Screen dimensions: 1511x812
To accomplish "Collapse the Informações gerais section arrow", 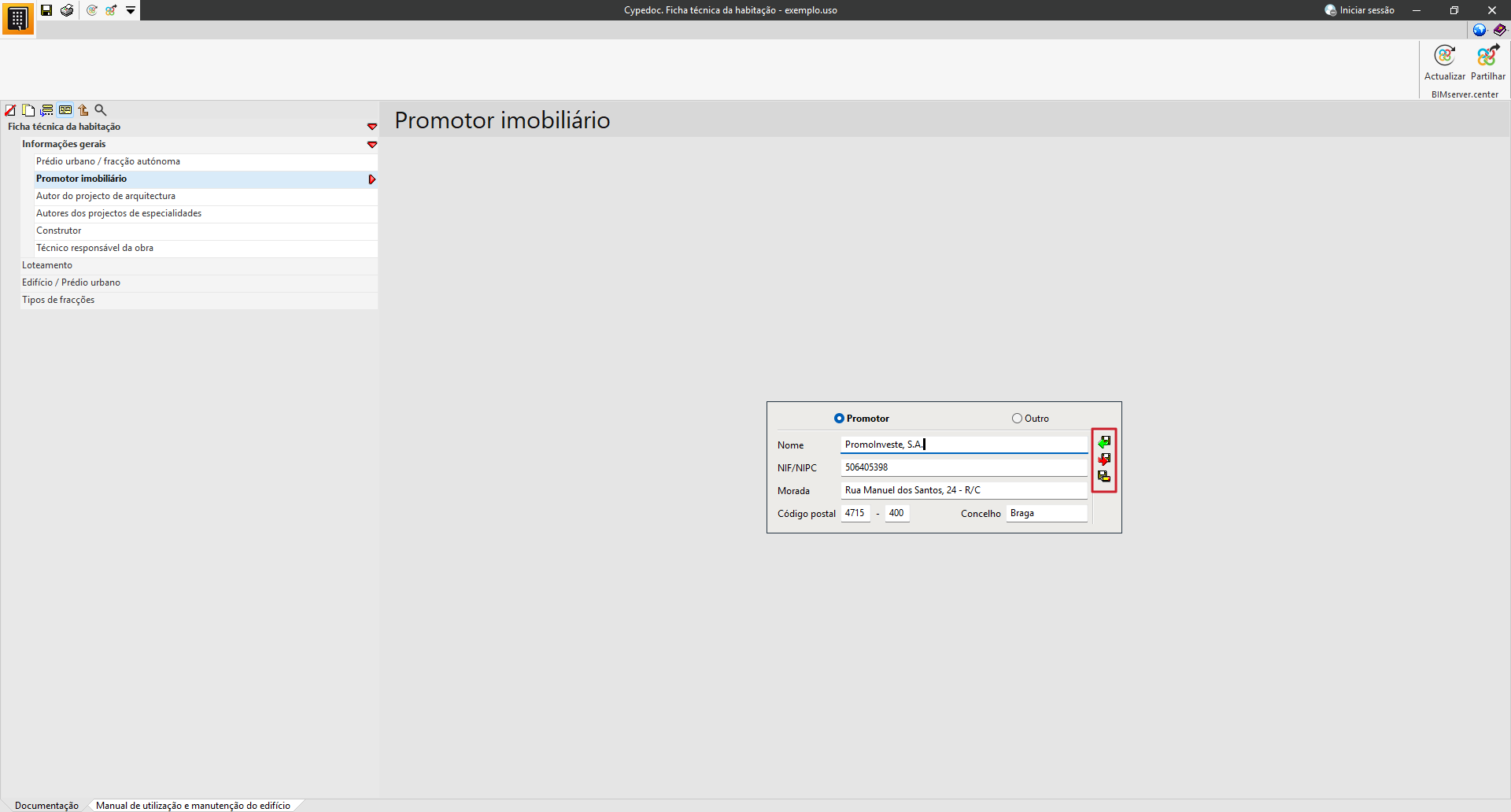I will pyautogui.click(x=372, y=145).
